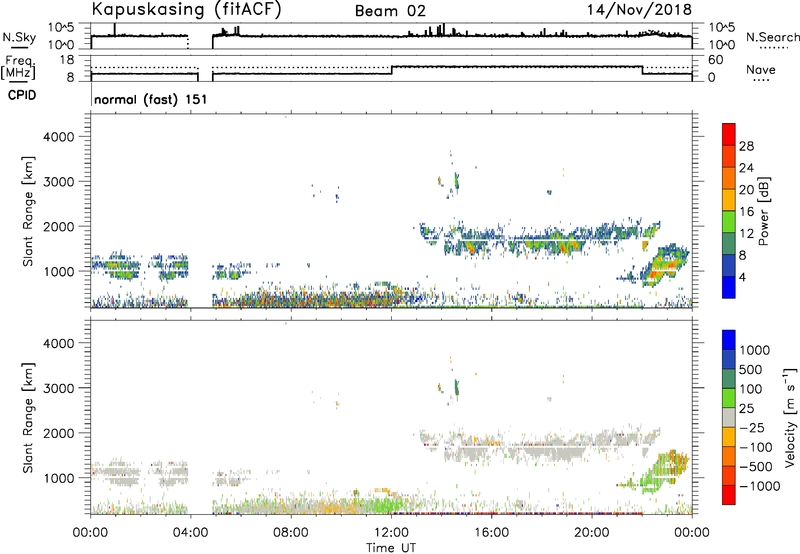Click the '16:00' time axis label

(491, 533)
